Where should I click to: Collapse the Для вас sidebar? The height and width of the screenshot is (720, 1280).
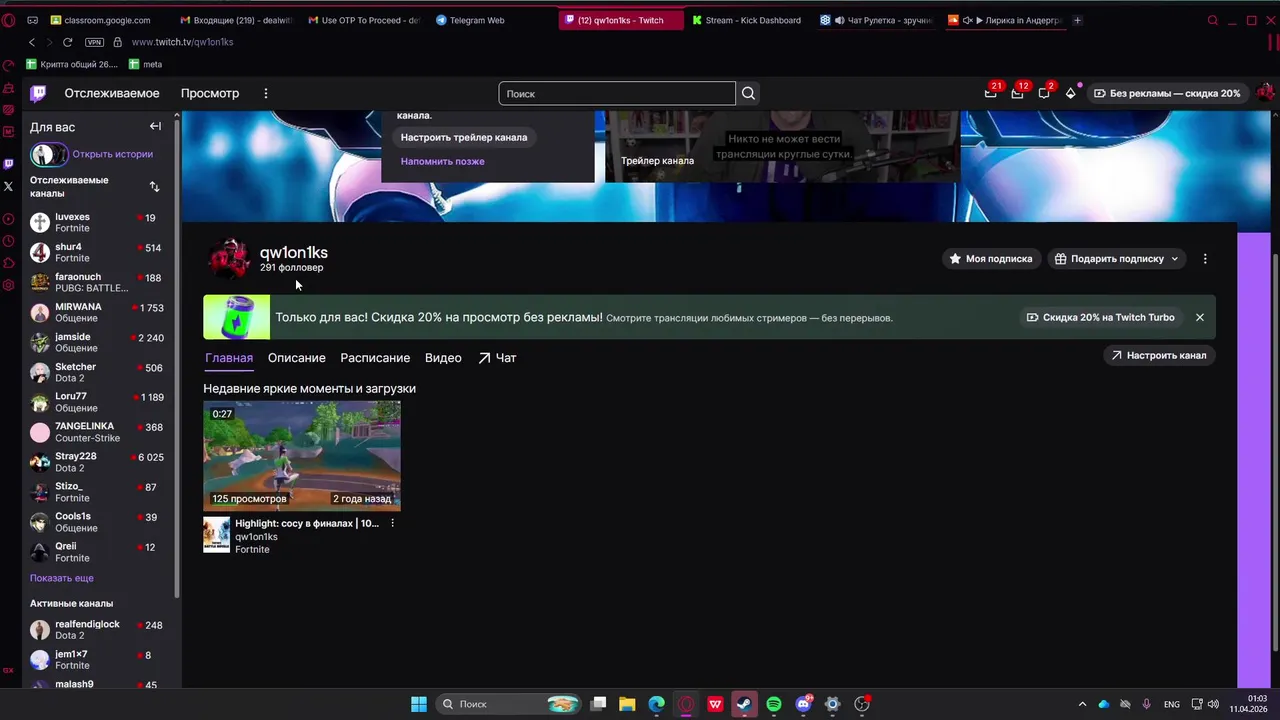click(155, 127)
